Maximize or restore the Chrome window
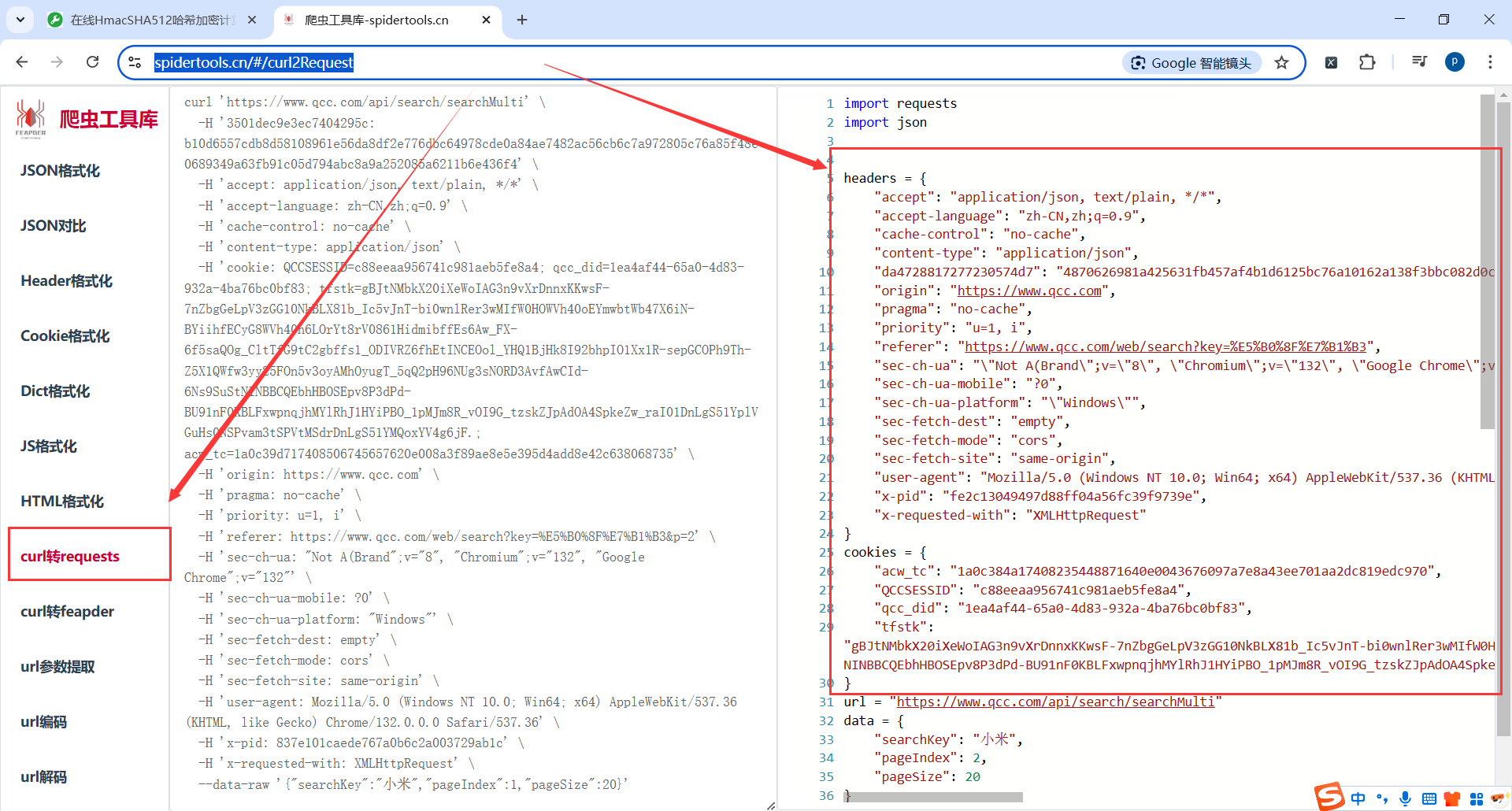Viewport: 1512px width, 811px height. [x=1443, y=20]
